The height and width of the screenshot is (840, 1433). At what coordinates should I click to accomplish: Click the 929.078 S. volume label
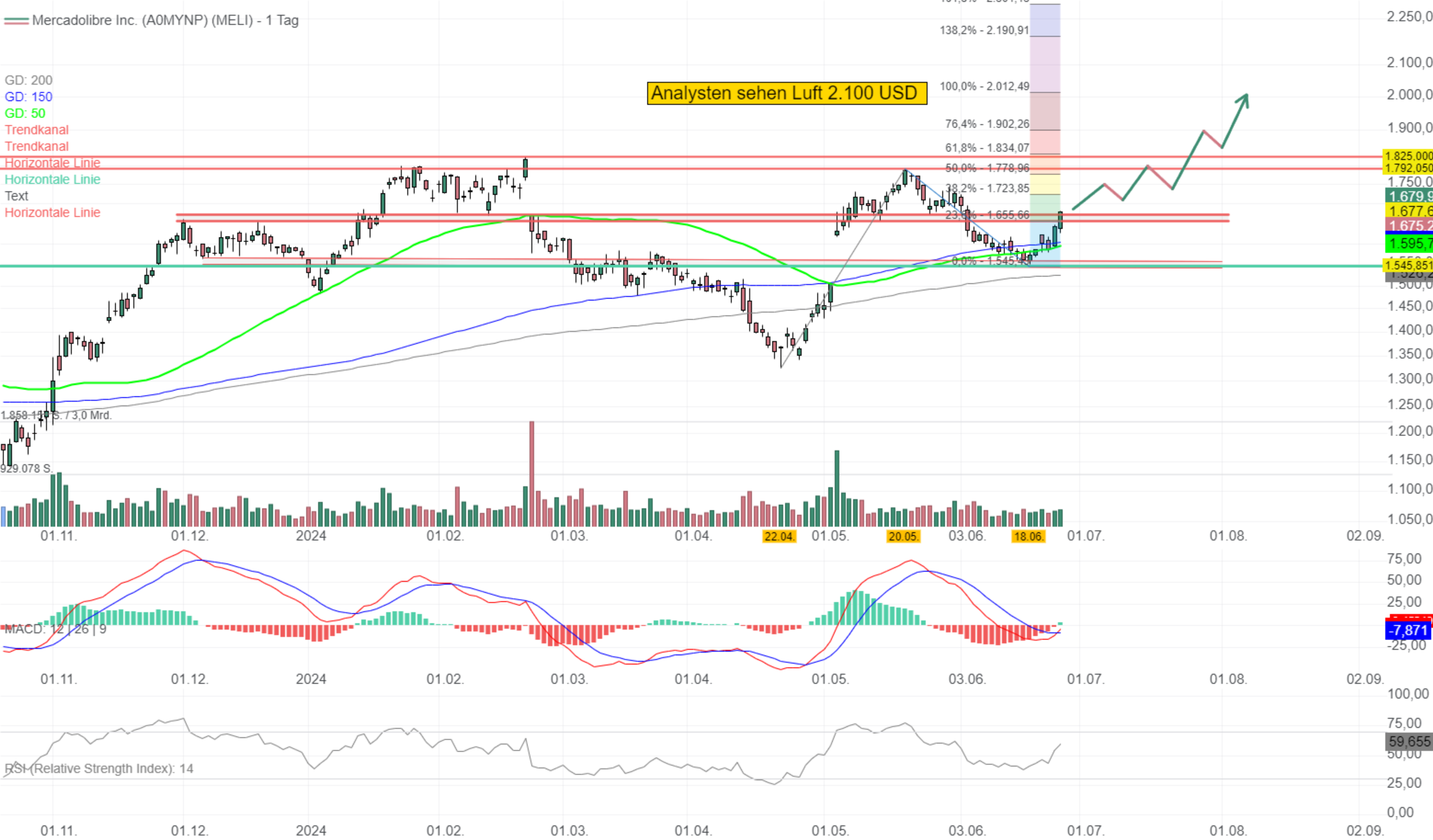click(27, 469)
